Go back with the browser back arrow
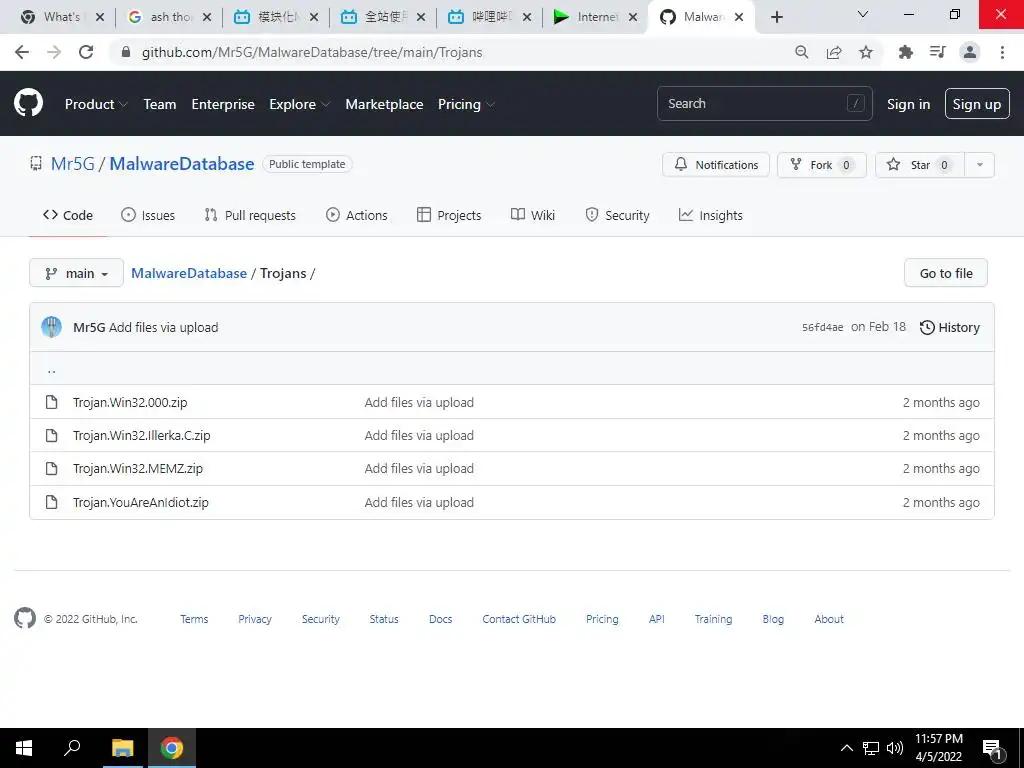 22,52
